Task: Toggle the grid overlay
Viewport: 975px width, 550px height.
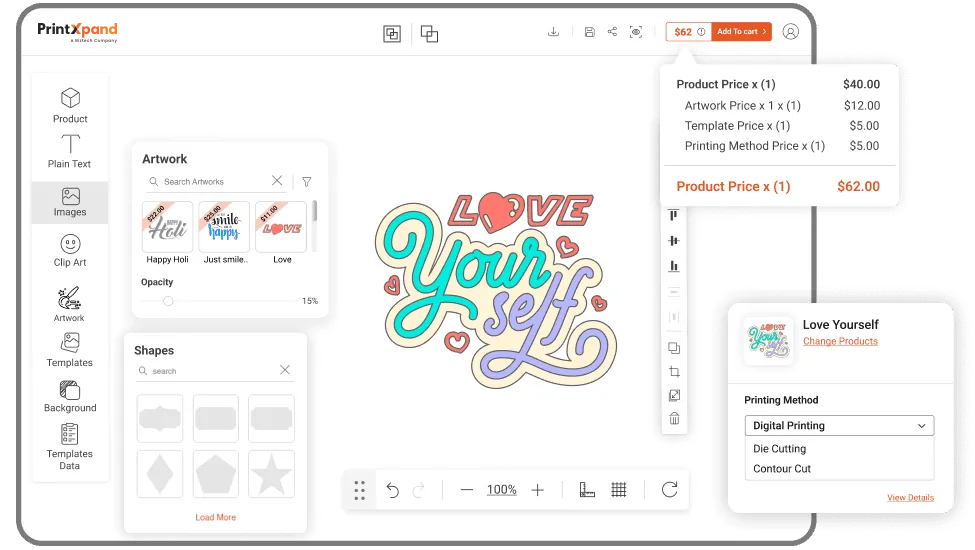Action: [x=619, y=490]
